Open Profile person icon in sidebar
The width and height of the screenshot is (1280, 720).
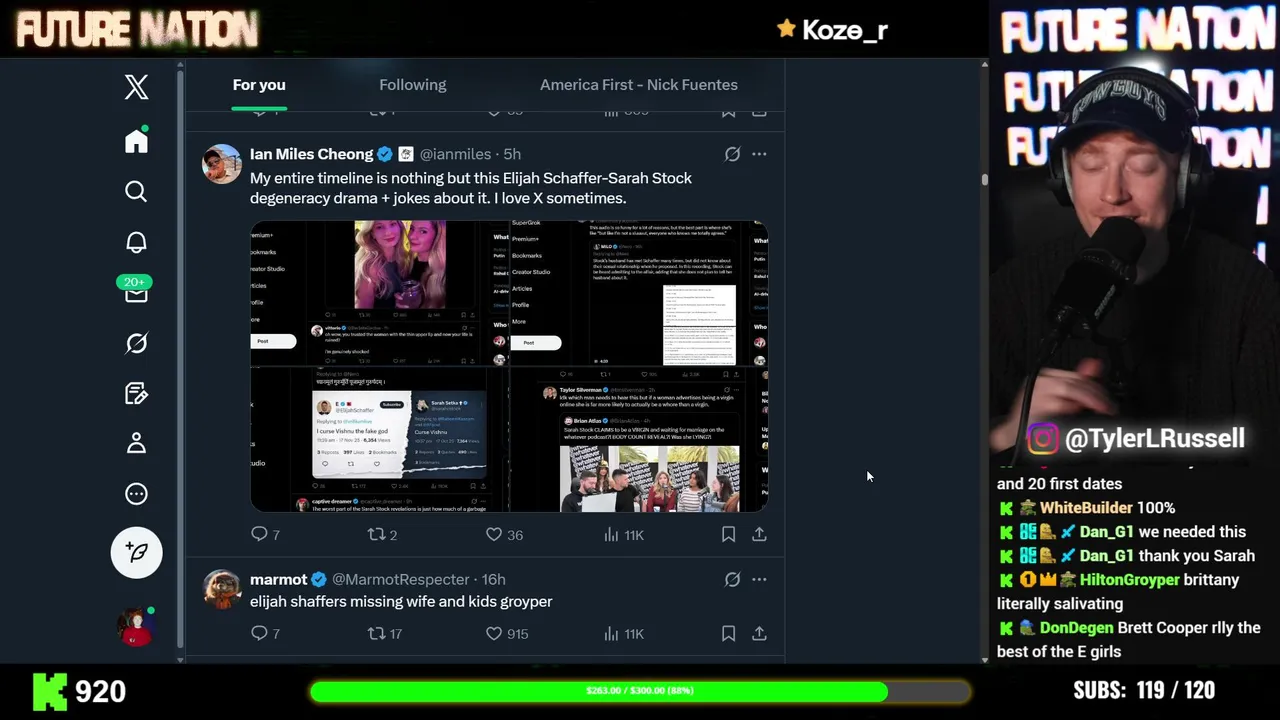(x=136, y=443)
